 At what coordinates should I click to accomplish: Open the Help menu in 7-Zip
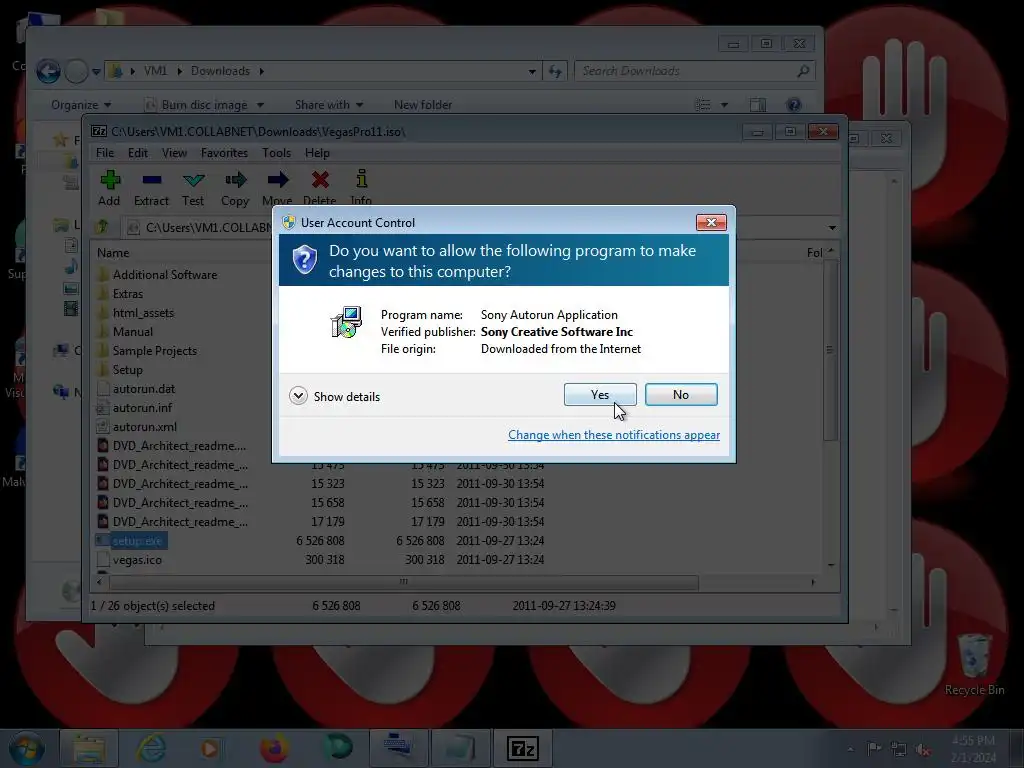click(x=317, y=153)
